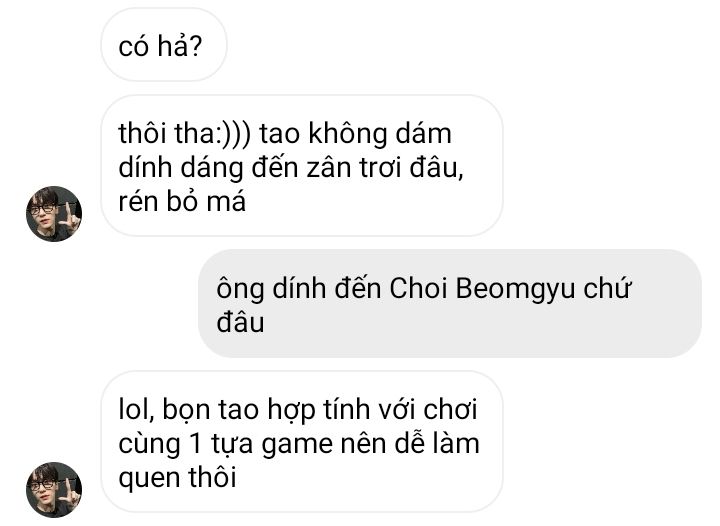Click the word "chứ" in the gray bubble
The image size is (720, 526).
point(608,288)
